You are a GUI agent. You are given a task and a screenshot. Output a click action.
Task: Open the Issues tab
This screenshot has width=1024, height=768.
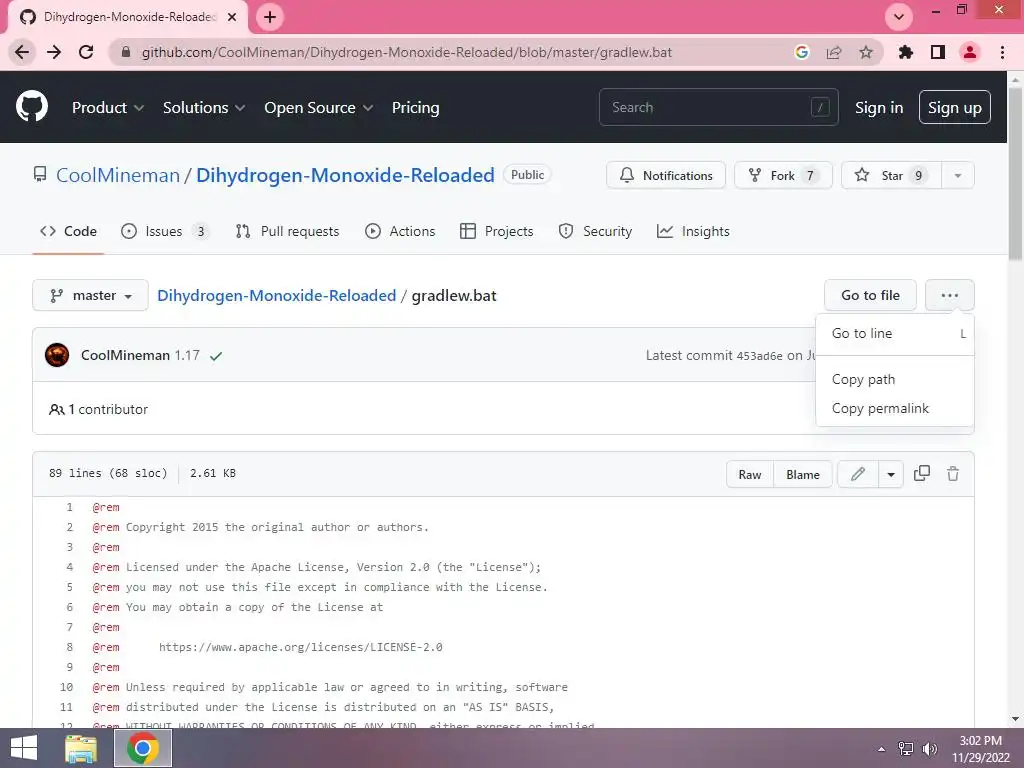pyautogui.click(x=165, y=231)
